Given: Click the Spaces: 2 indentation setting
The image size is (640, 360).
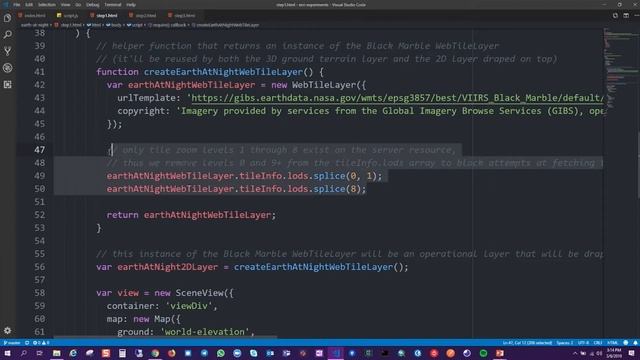Looking at the screenshot, I should point(565,343).
